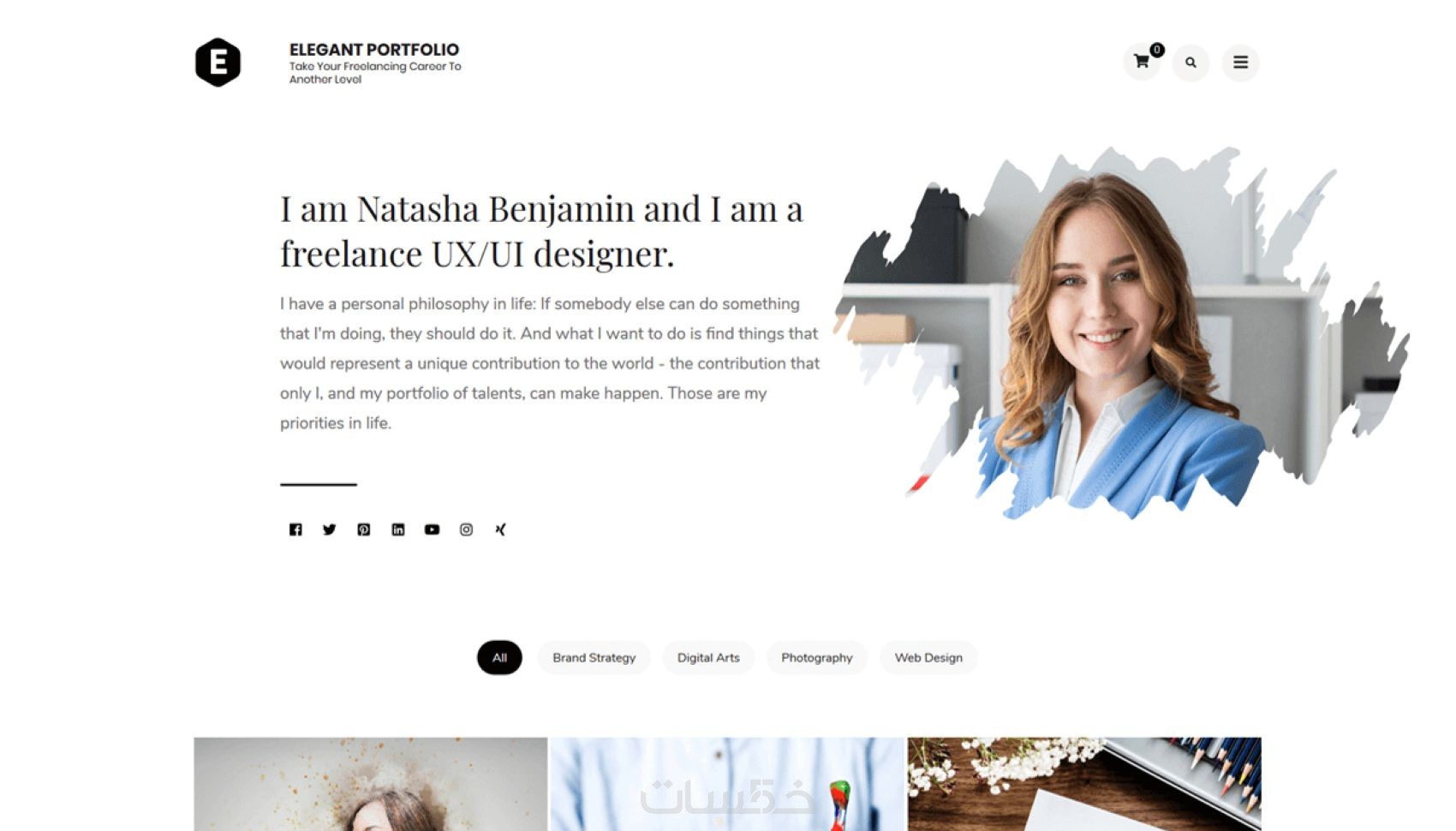Filter portfolio by Brand Strategy
Viewport: 1456px width, 831px height.
(x=594, y=657)
